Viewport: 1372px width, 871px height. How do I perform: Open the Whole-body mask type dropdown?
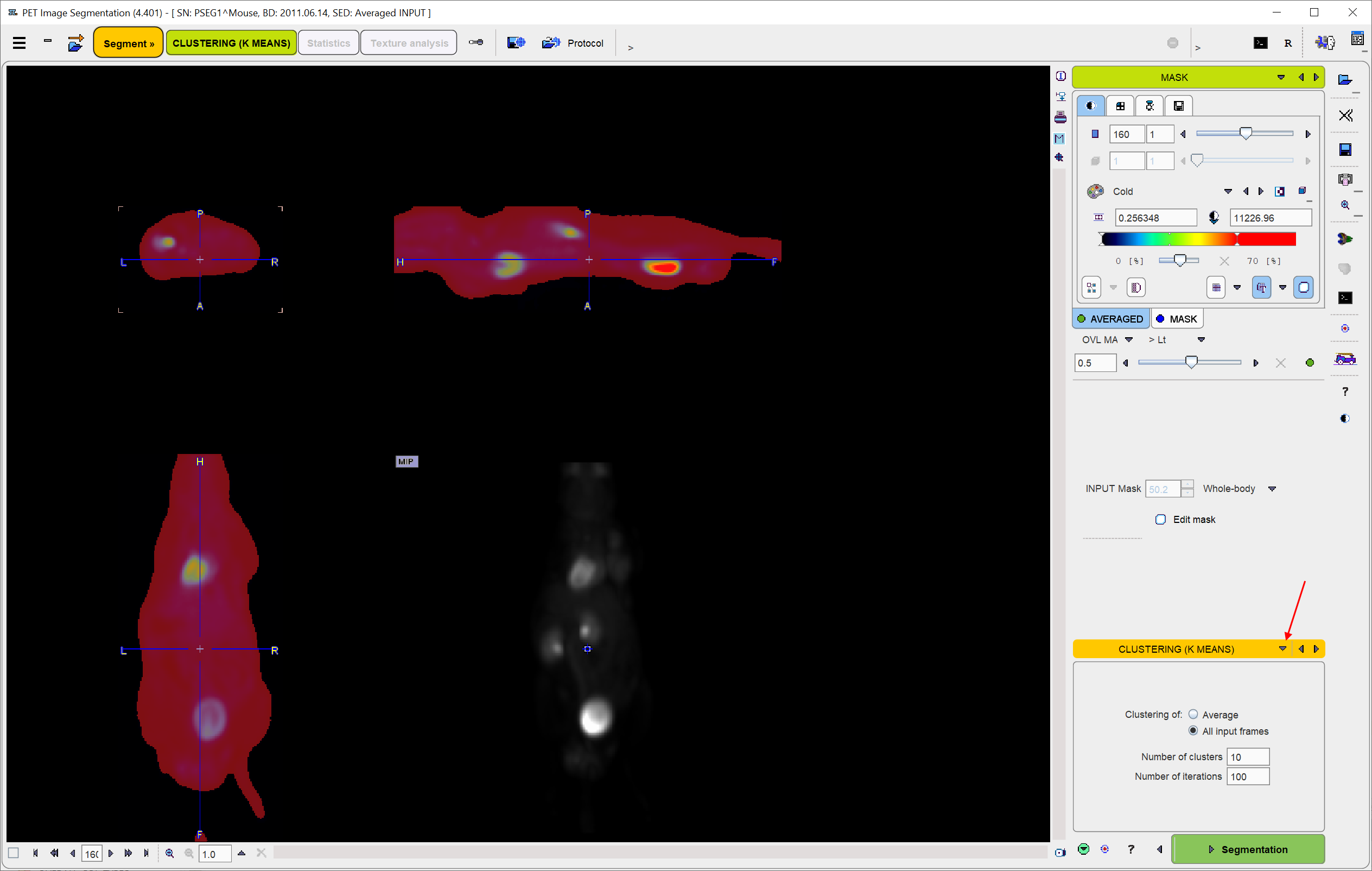1272,489
